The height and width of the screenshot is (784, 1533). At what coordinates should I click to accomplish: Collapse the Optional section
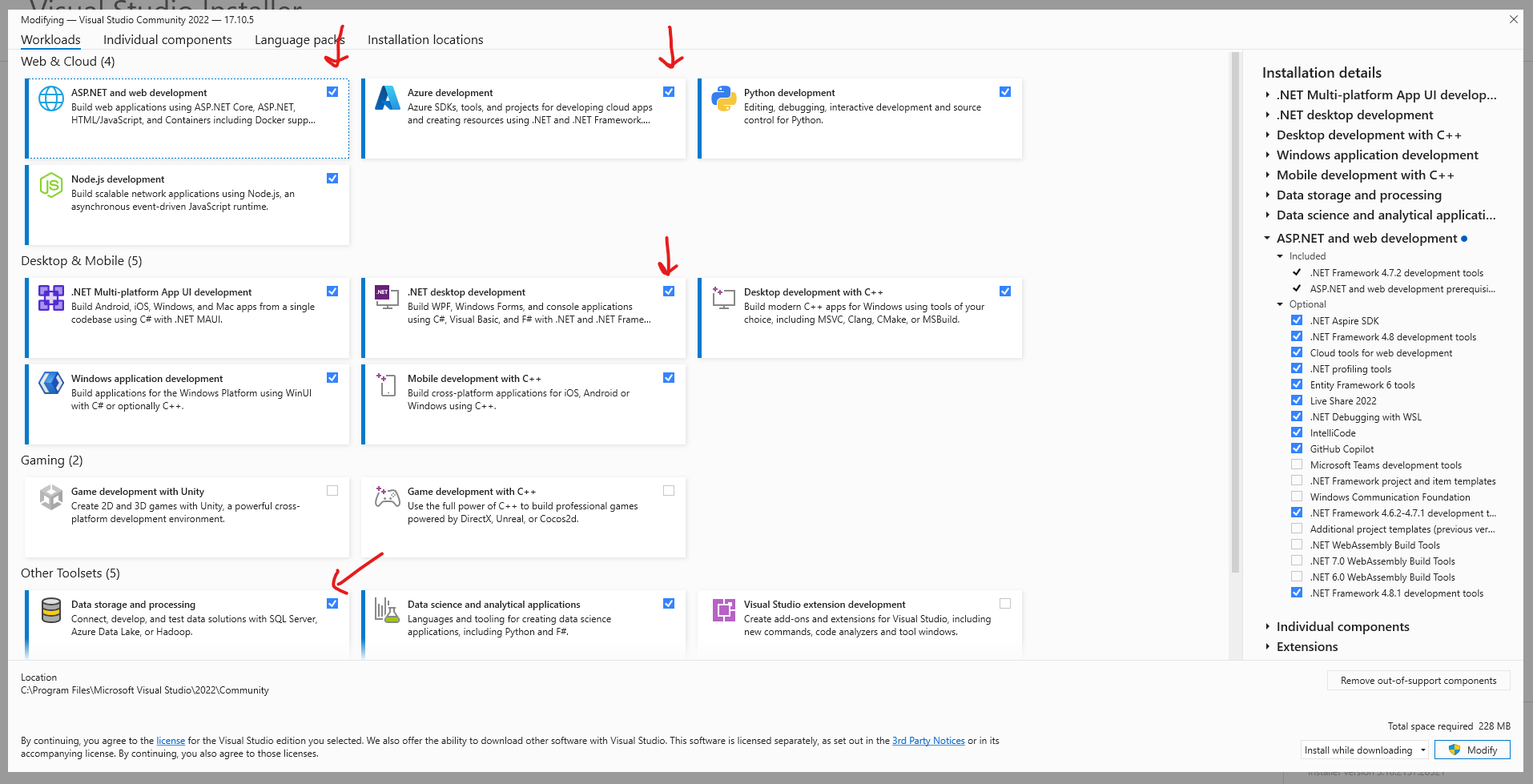point(1280,304)
